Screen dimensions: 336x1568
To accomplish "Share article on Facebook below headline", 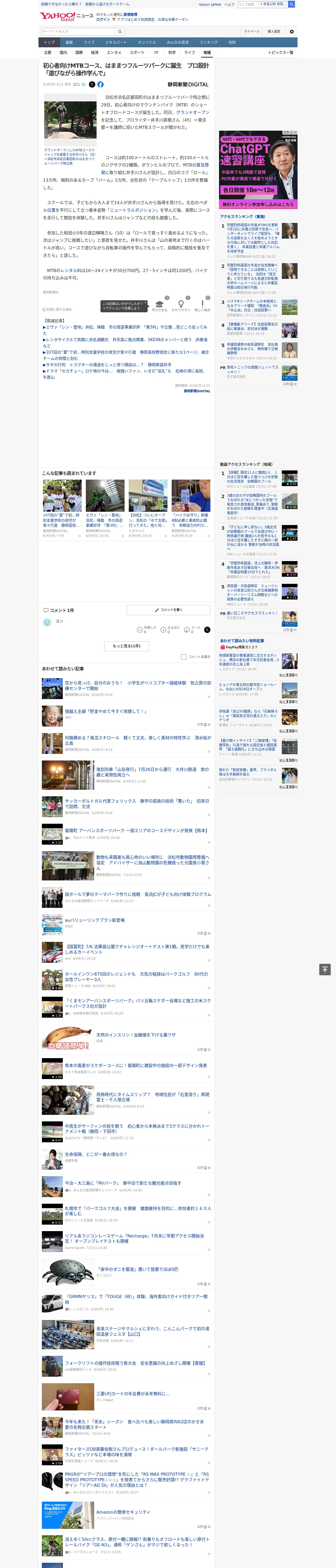I will pos(101,85).
